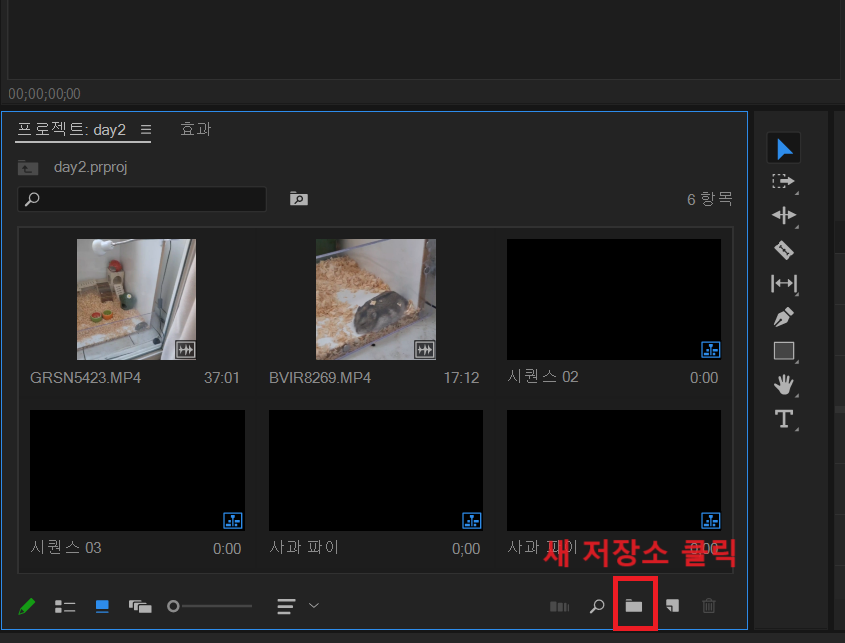
Task: Select the Rectangle tool
Action: 784,351
